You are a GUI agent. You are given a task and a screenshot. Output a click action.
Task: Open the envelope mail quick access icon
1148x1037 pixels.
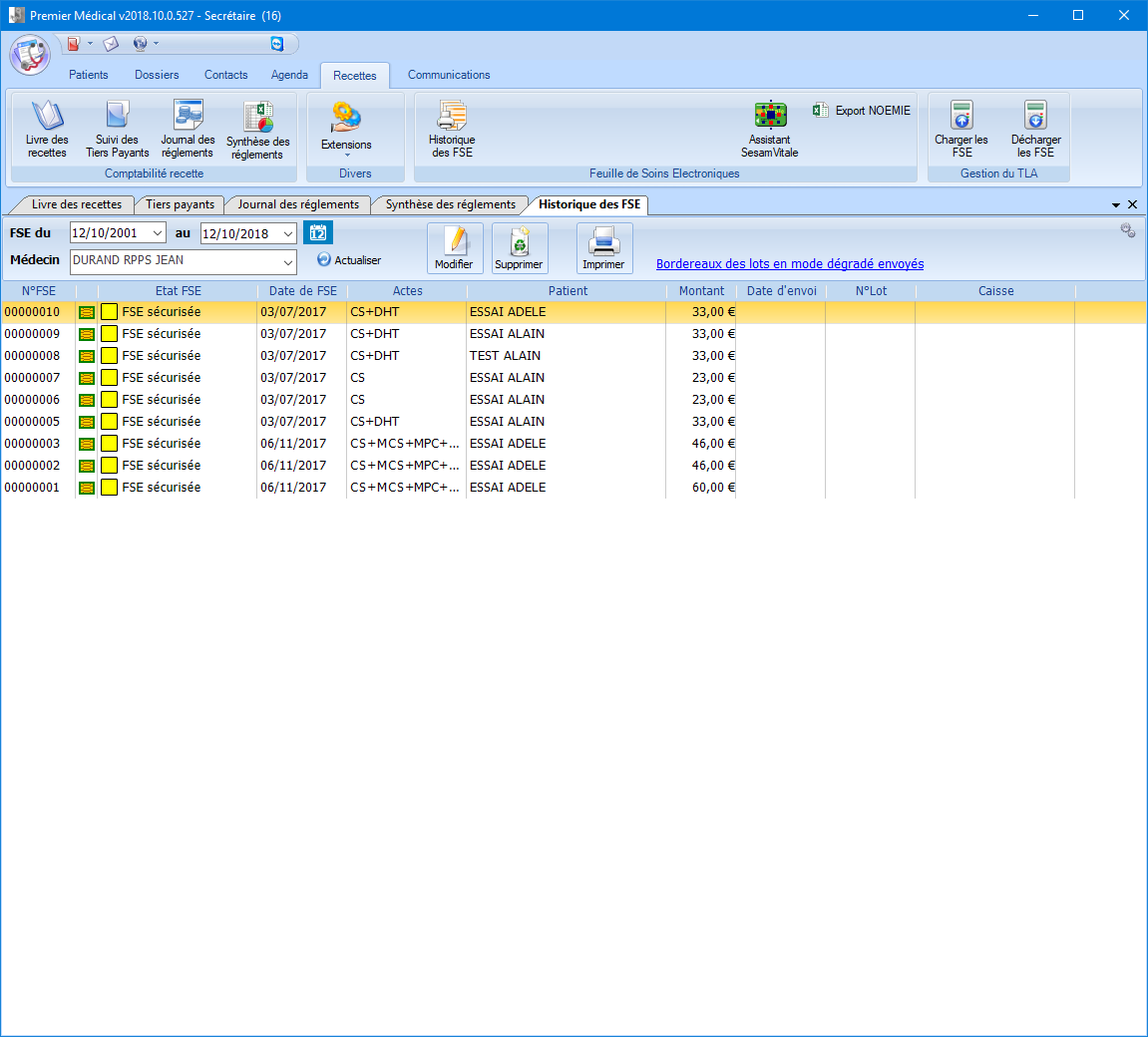pyautogui.click(x=112, y=44)
